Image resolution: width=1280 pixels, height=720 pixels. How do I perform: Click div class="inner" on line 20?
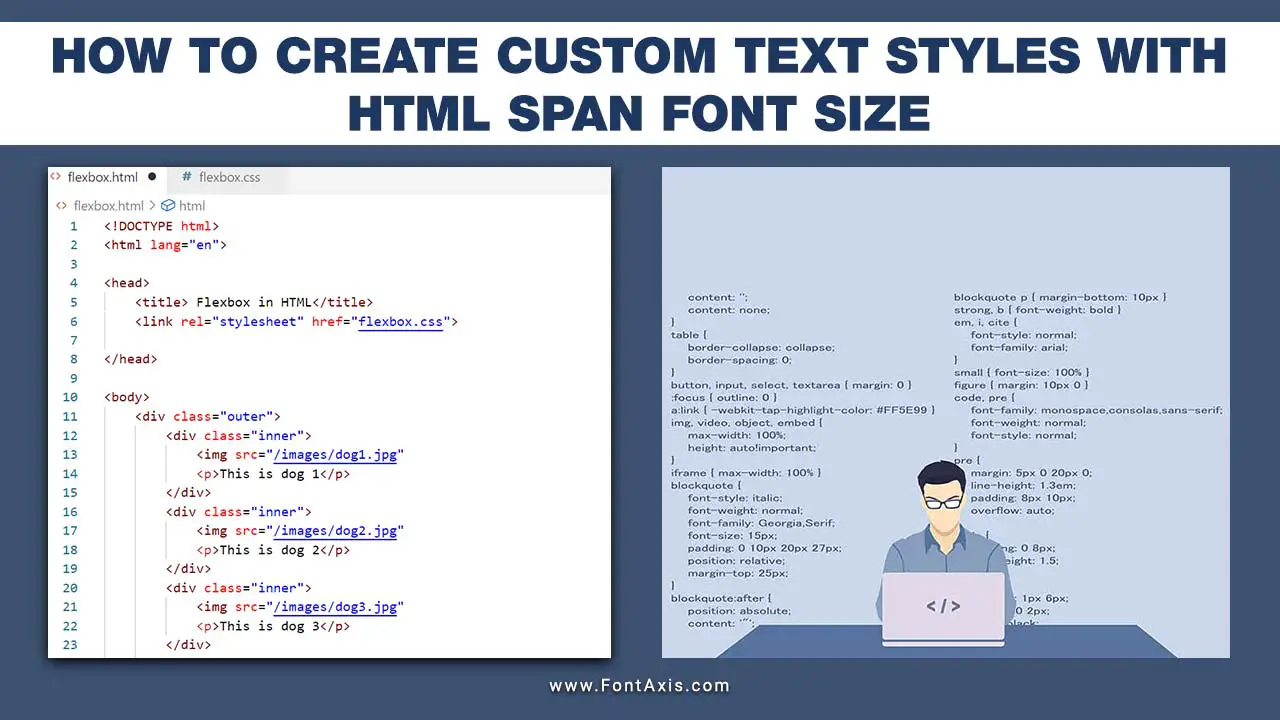pos(239,588)
